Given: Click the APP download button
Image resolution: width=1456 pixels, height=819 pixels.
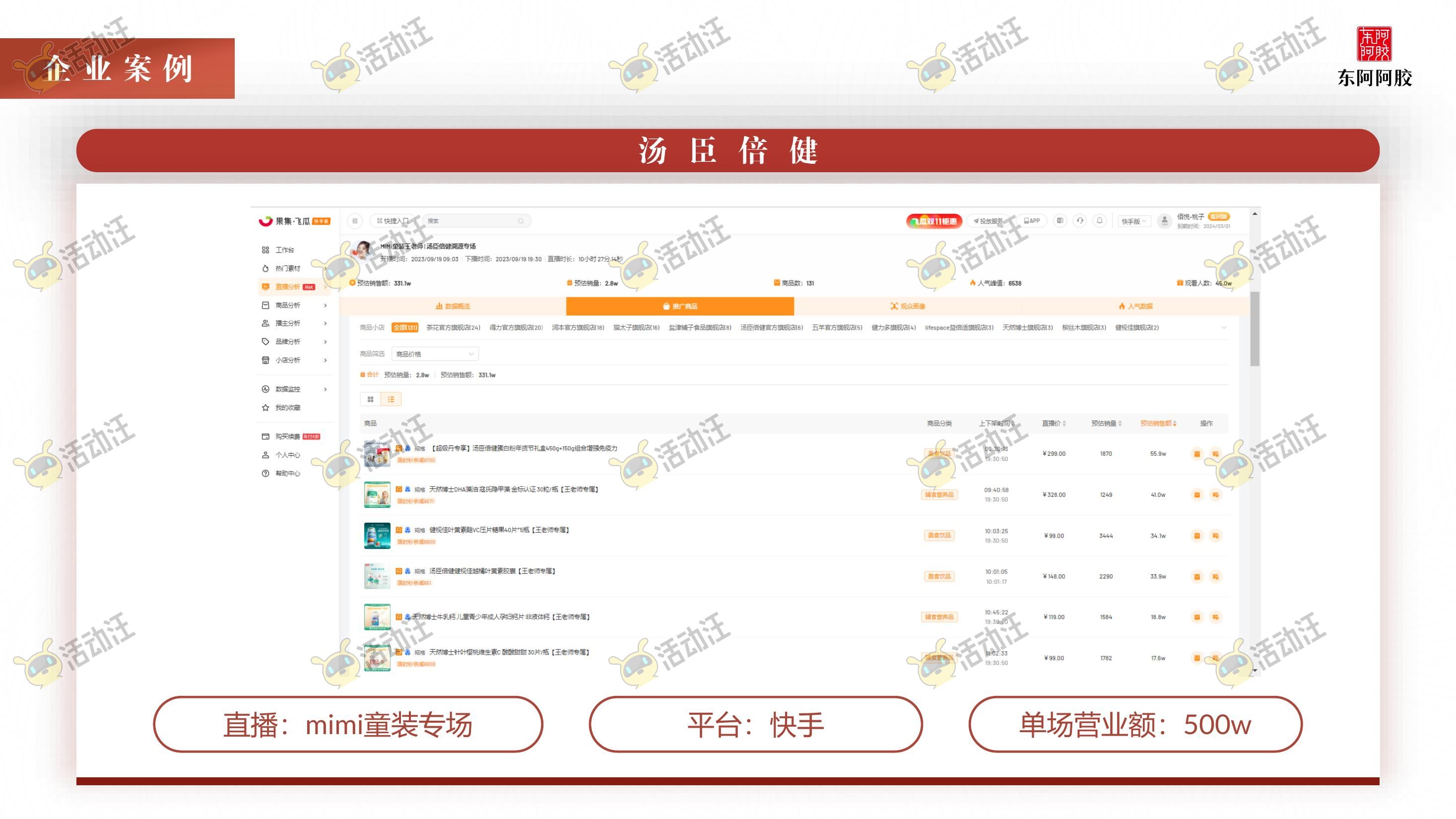Looking at the screenshot, I should tap(1032, 221).
